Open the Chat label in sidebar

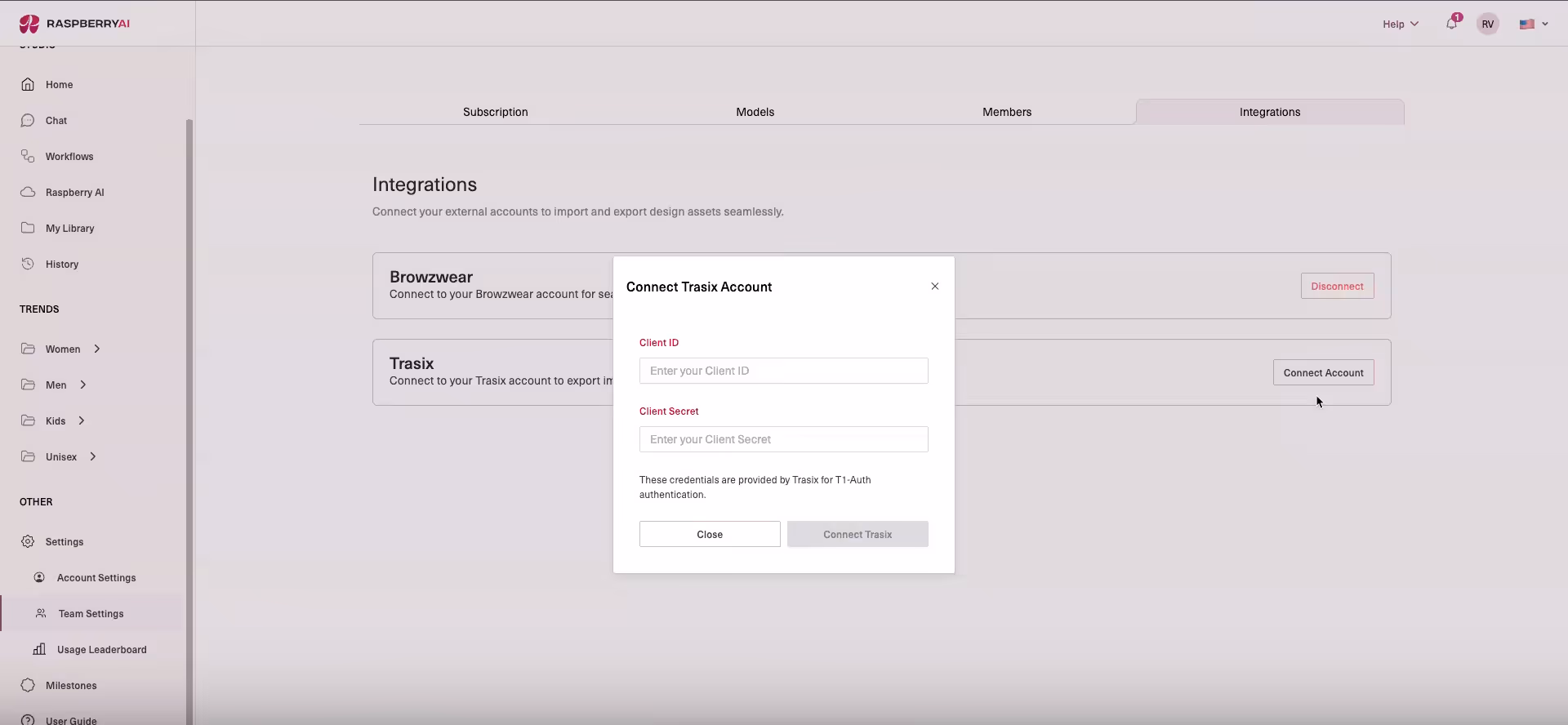[x=56, y=120]
